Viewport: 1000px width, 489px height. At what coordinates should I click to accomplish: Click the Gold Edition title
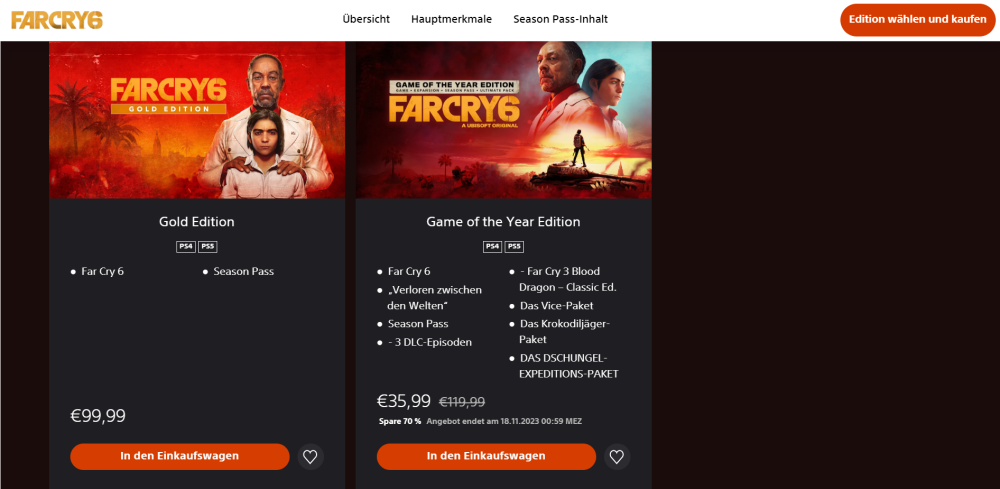197,222
